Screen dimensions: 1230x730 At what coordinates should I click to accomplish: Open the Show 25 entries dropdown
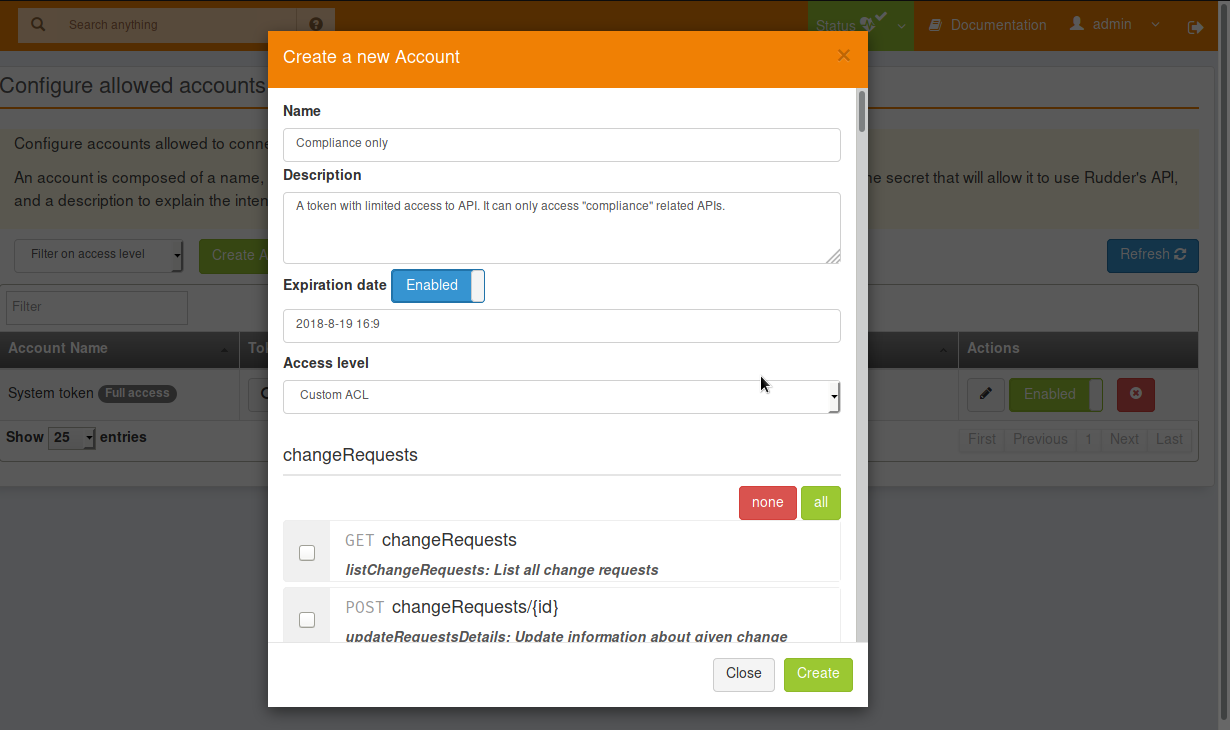point(71,437)
